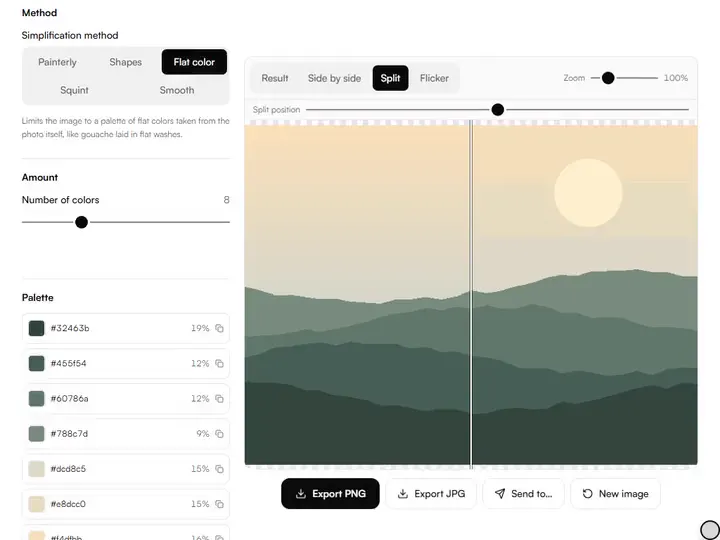
Task: Click the Zoom slider handle
Action: coord(608,78)
